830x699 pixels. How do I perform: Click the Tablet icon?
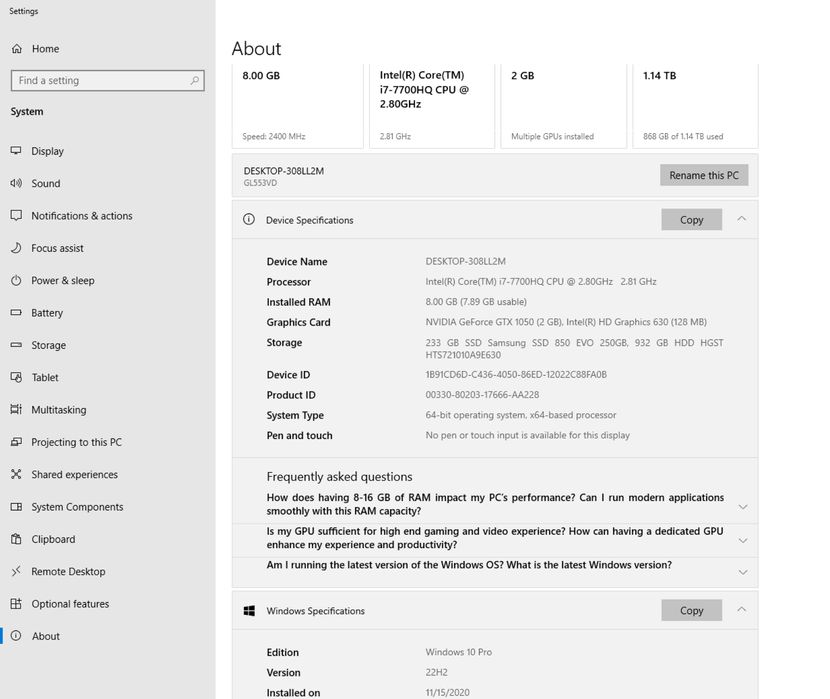tap(16, 377)
